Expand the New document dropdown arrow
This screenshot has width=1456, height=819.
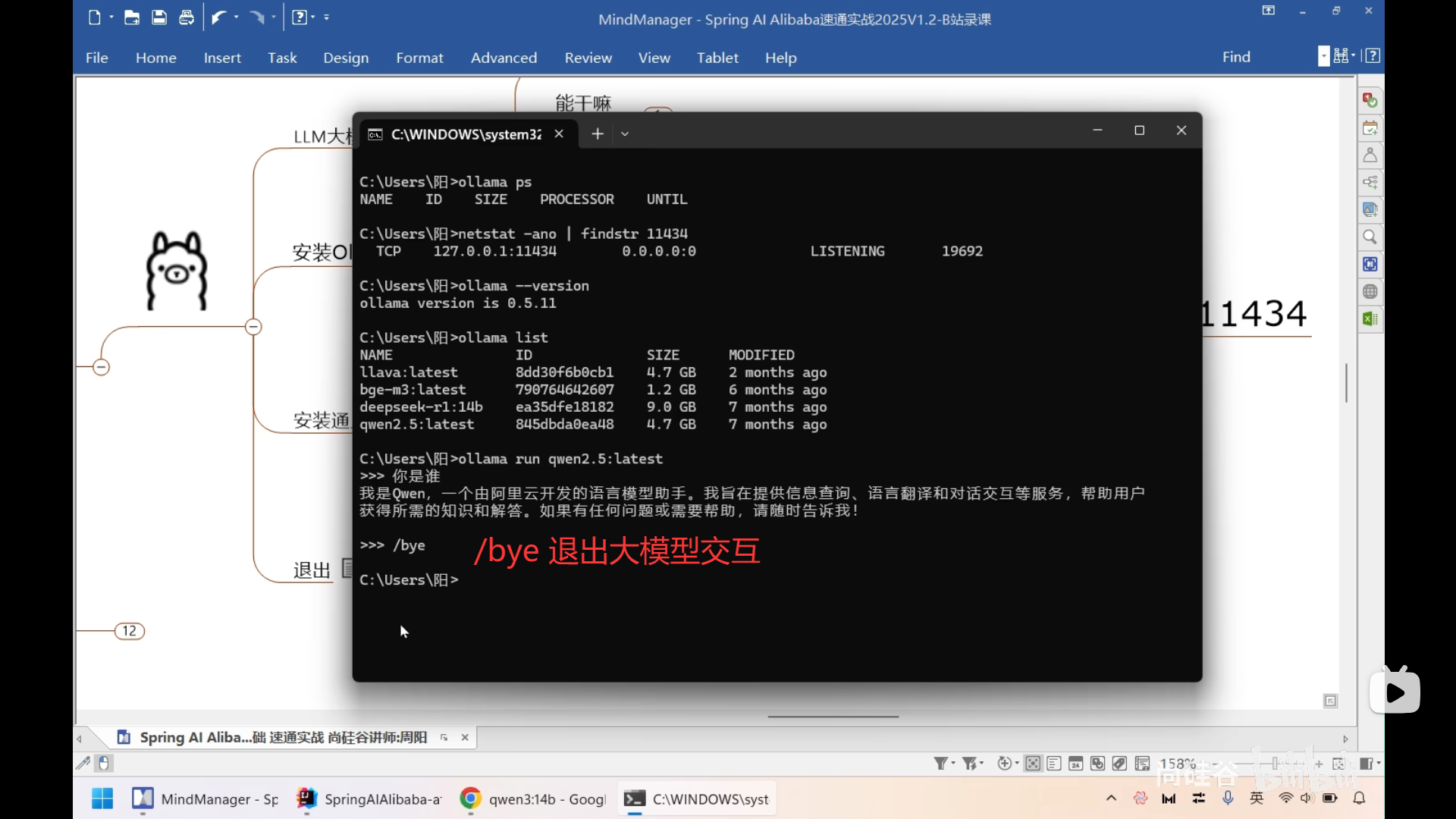coord(111,17)
